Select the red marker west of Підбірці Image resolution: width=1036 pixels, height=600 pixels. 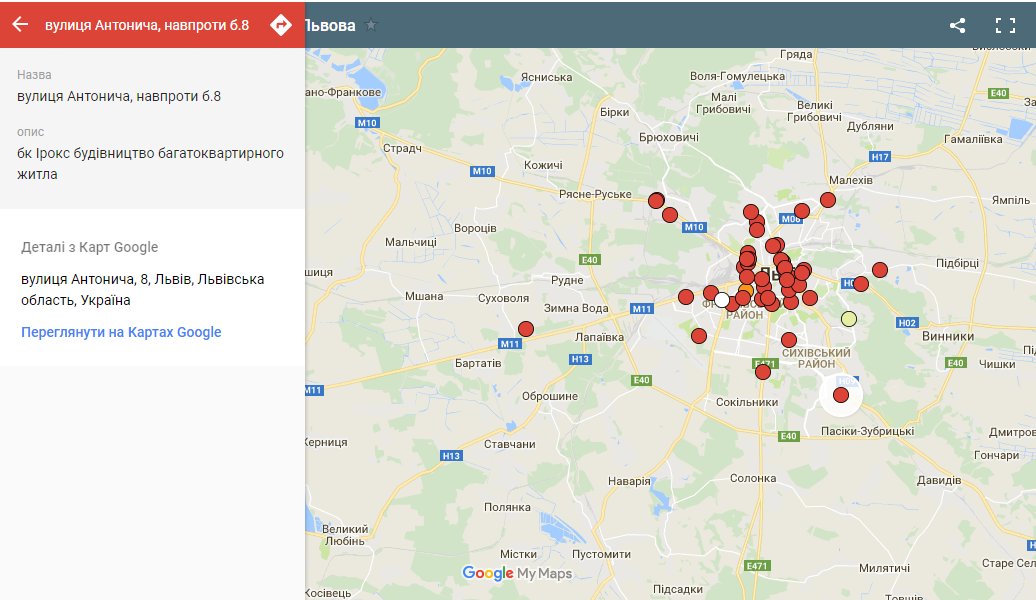click(x=879, y=270)
